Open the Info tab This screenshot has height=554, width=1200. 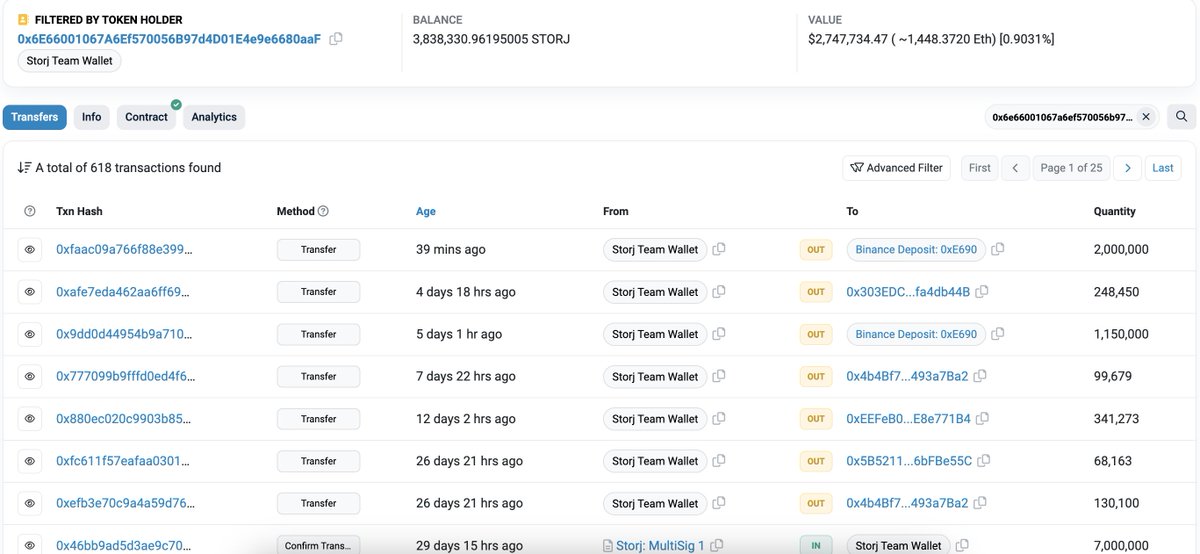pyautogui.click(x=92, y=117)
